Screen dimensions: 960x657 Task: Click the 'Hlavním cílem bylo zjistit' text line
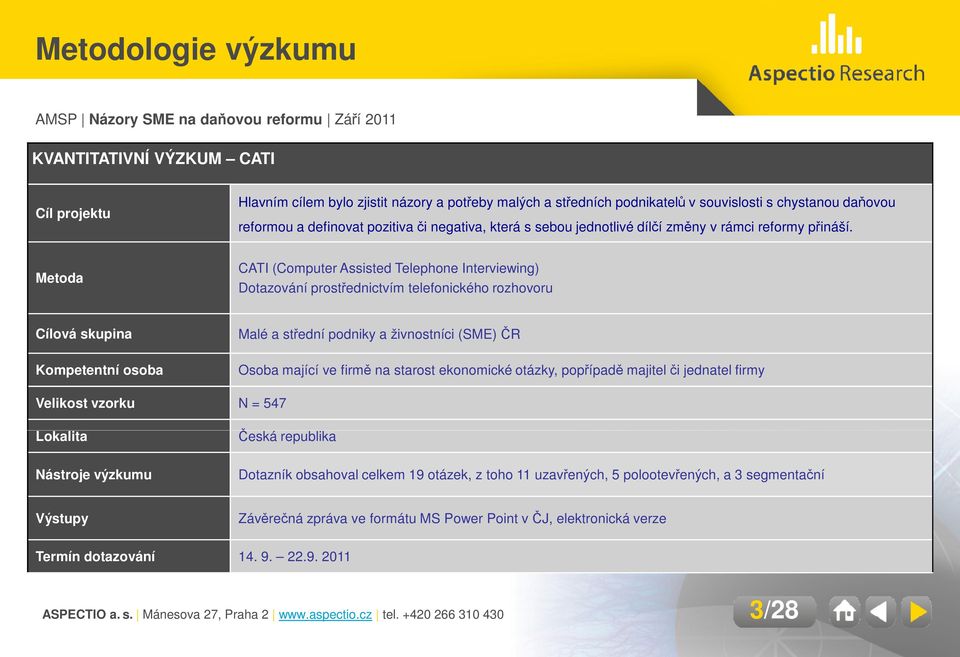[567, 202]
